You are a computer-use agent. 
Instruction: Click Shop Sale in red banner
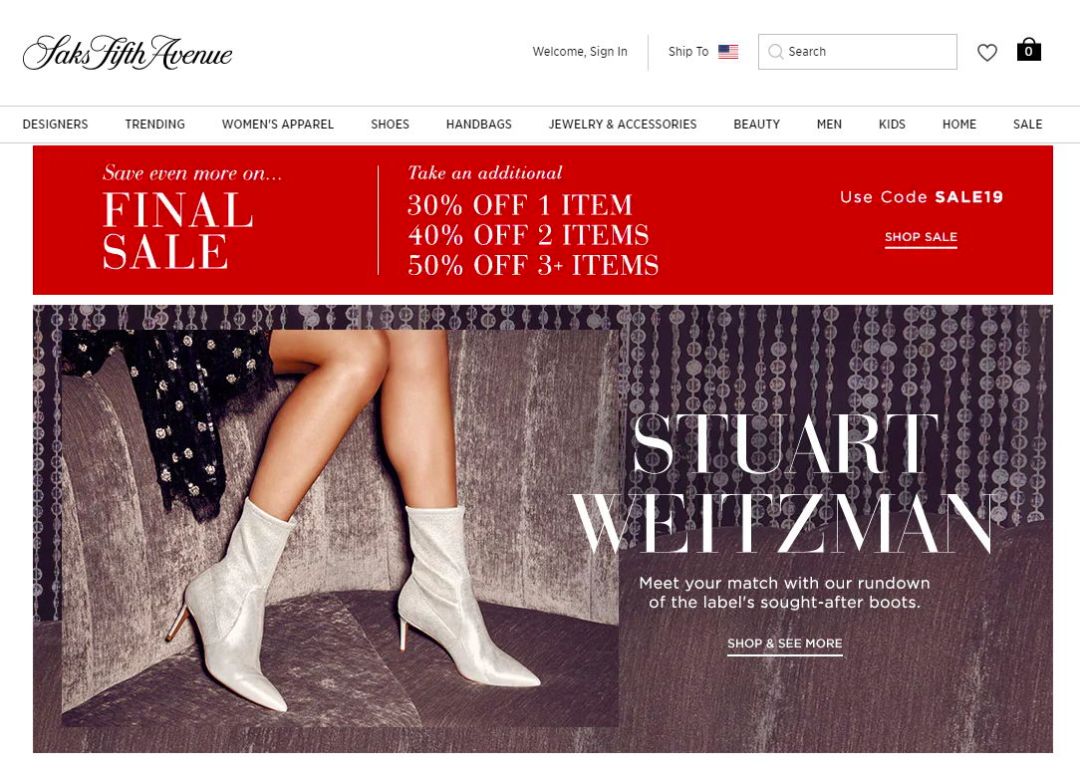[921, 238]
